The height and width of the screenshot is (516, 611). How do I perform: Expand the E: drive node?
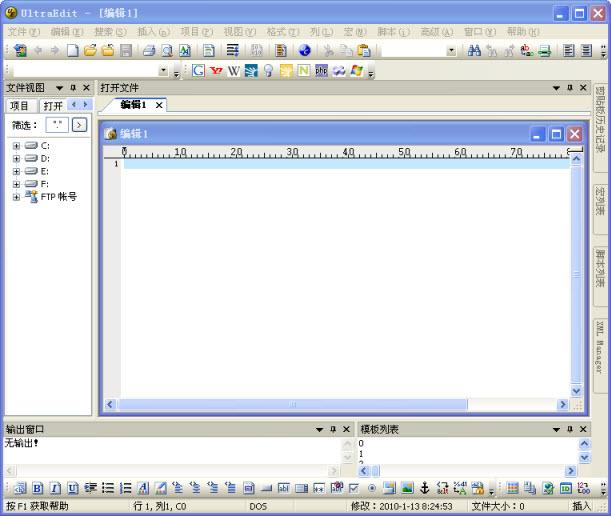point(16,171)
